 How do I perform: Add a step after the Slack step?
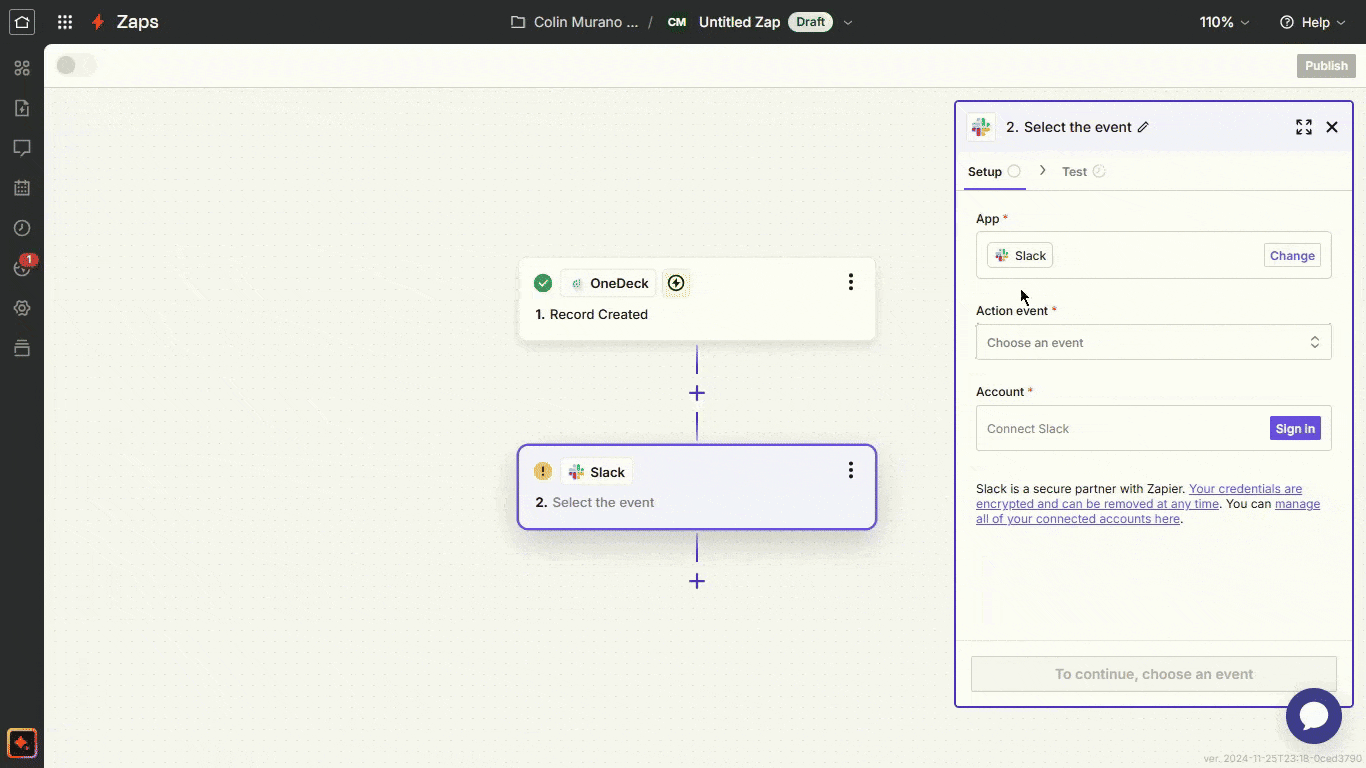coord(697,581)
